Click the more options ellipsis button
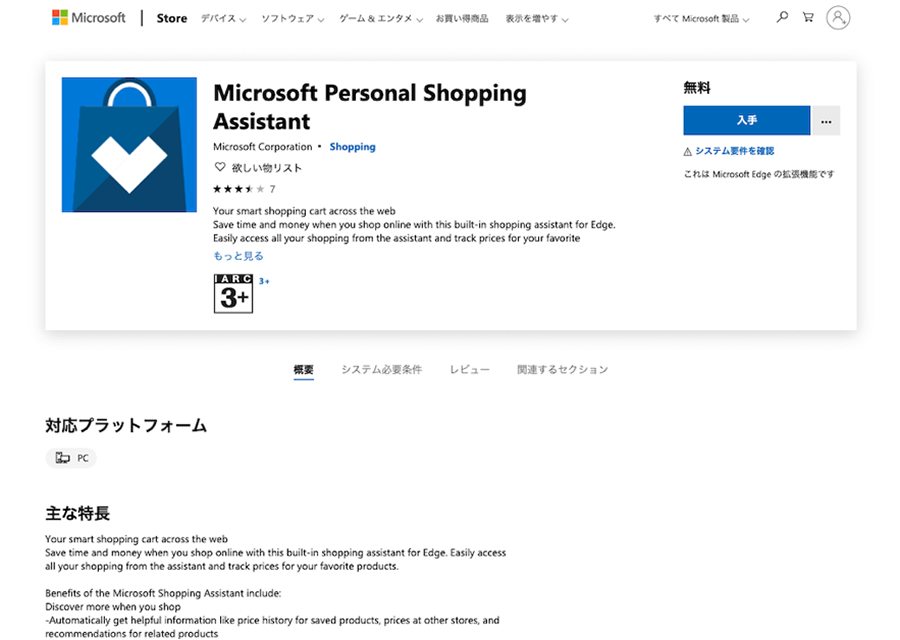This screenshot has height=640, width=900. pyautogui.click(x=826, y=121)
